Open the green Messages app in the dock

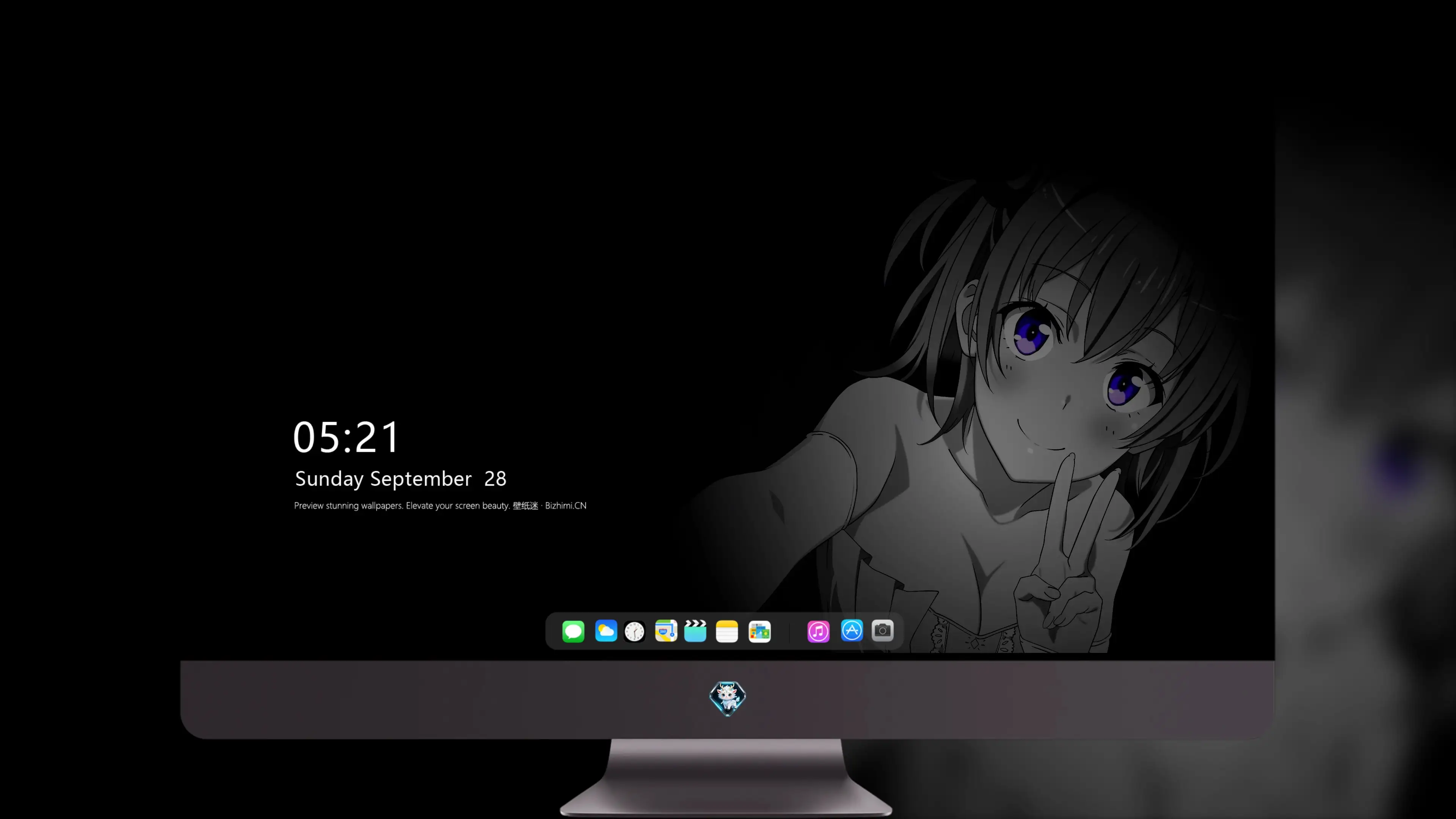pos(573,631)
